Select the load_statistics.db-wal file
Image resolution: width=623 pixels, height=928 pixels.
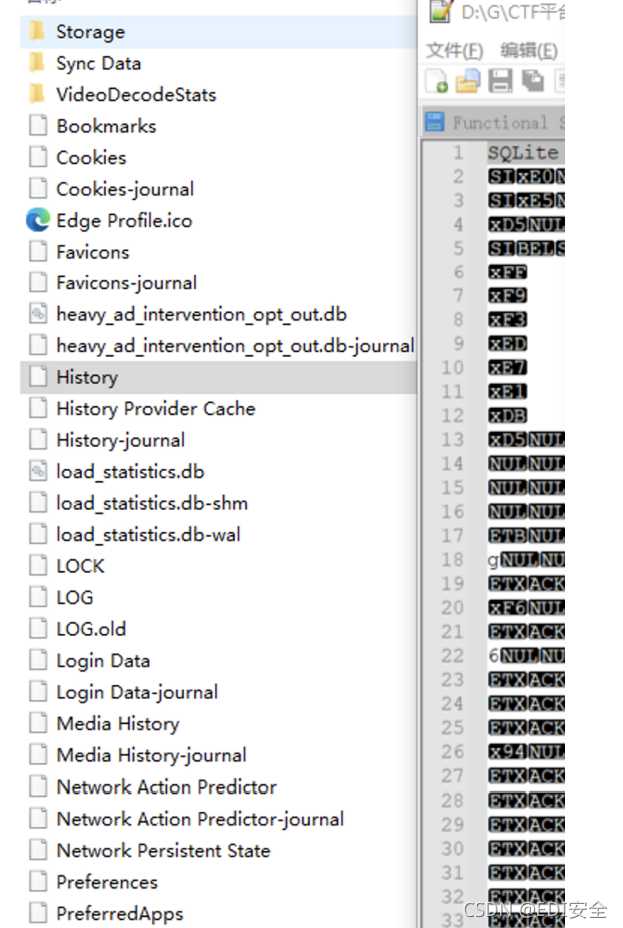(x=149, y=534)
